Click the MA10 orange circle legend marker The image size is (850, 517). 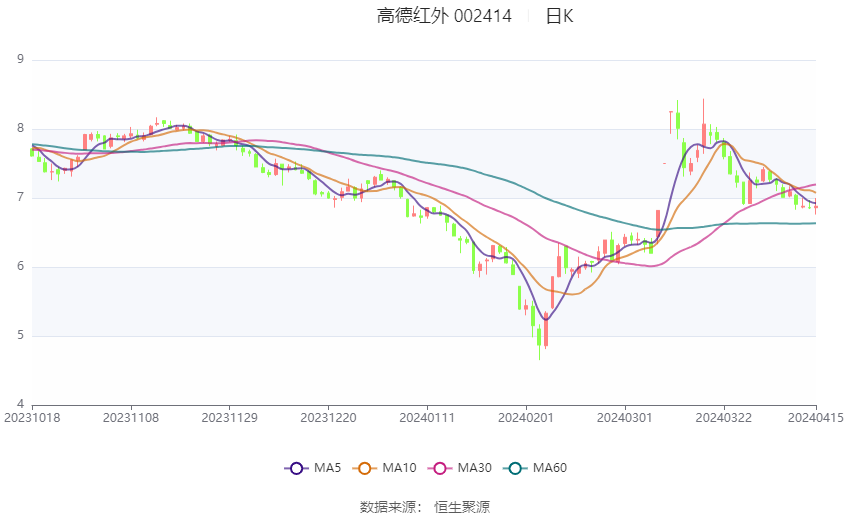(x=365, y=468)
